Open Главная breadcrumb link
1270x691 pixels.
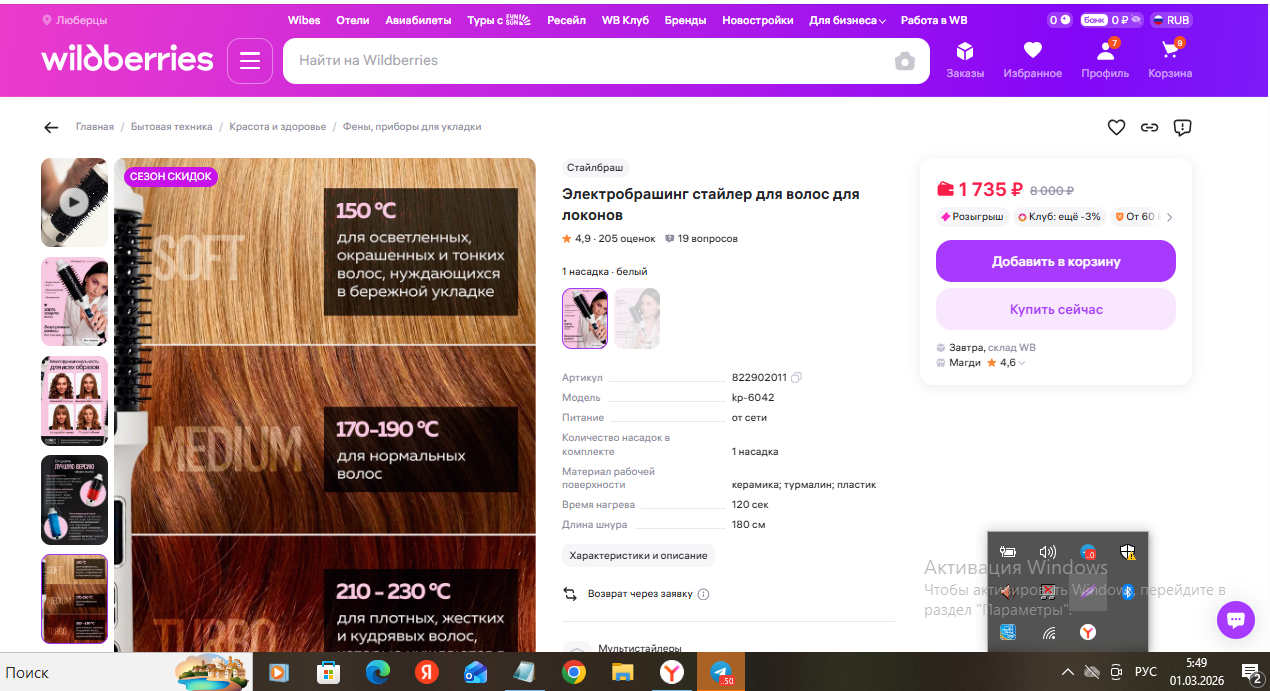coord(95,127)
